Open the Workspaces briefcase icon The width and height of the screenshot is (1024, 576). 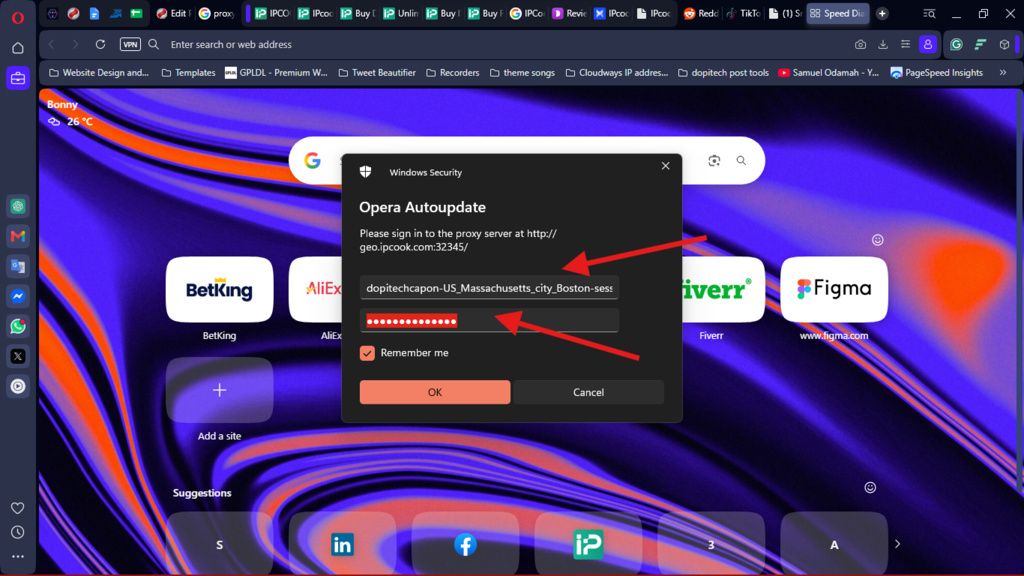tap(18, 78)
